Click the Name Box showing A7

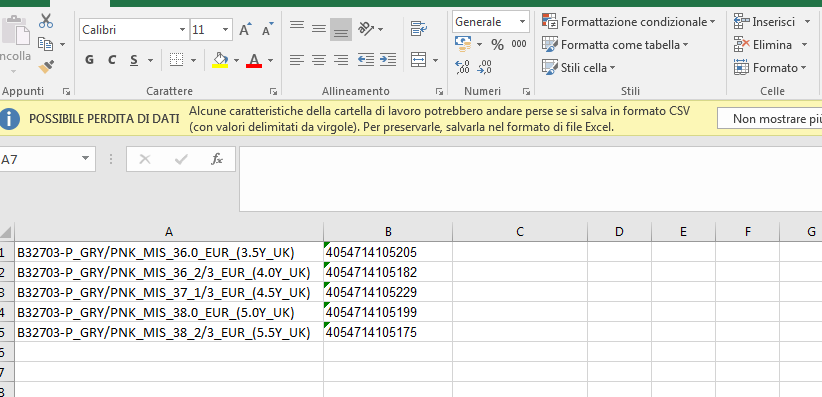click(x=38, y=159)
